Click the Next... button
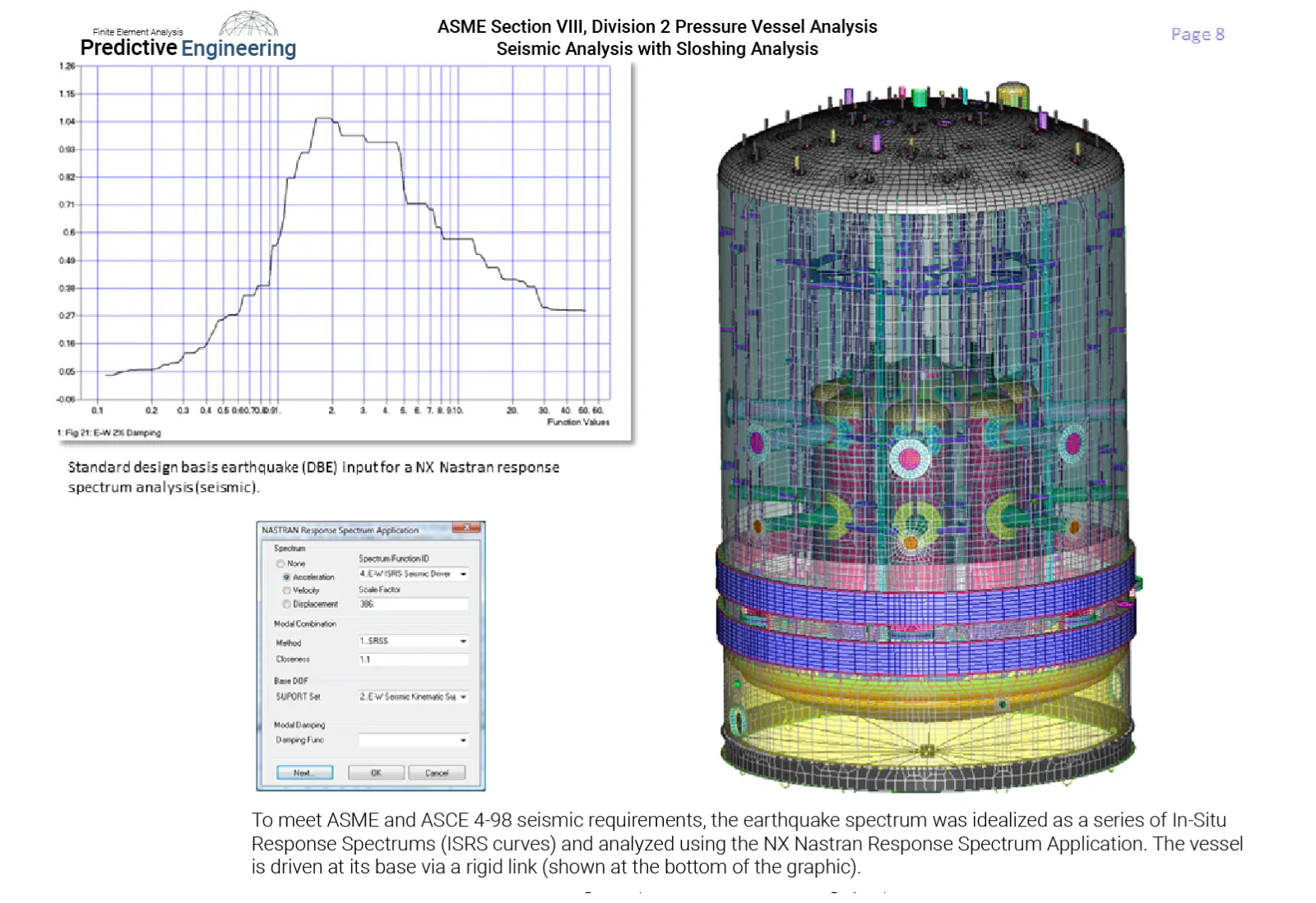 (x=305, y=772)
